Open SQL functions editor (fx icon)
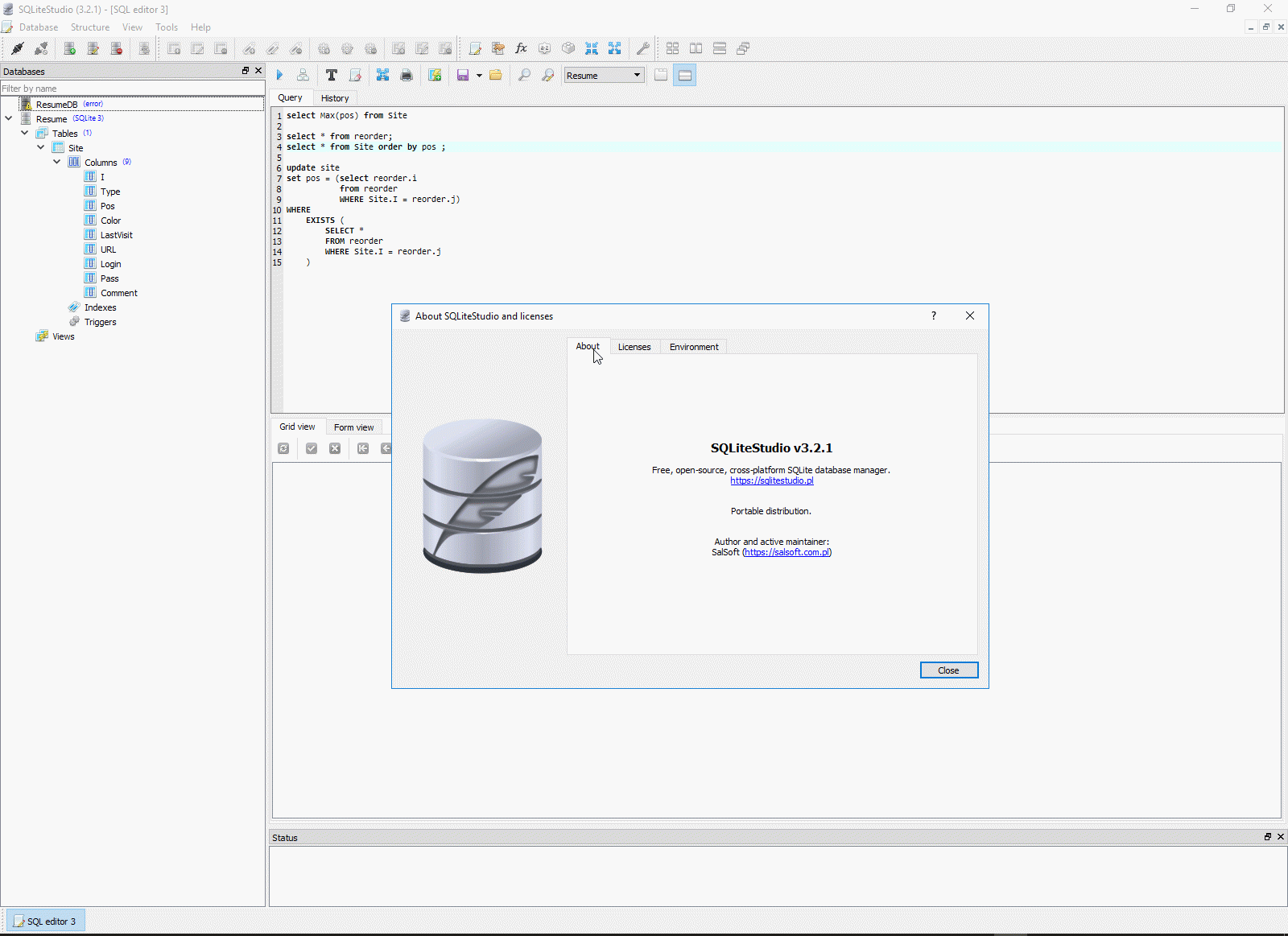Viewport: 1288px width, 936px height. (521, 48)
